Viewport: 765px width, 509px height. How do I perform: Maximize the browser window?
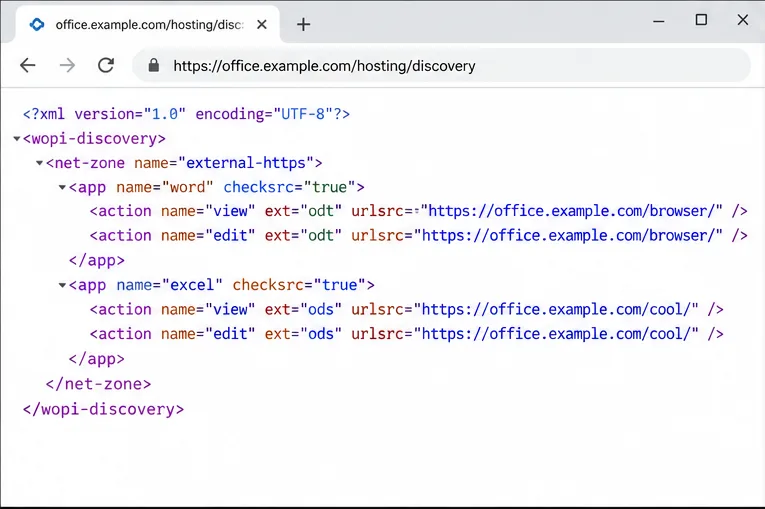point(701,20)
